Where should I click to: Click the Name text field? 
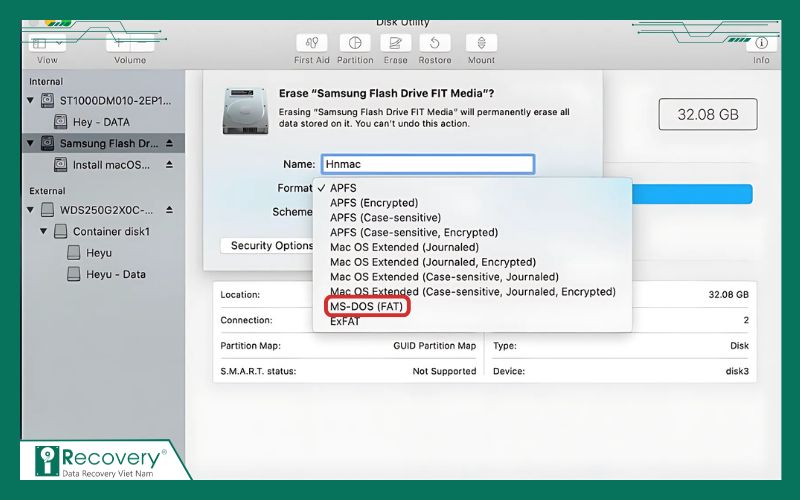pos(427,164)
